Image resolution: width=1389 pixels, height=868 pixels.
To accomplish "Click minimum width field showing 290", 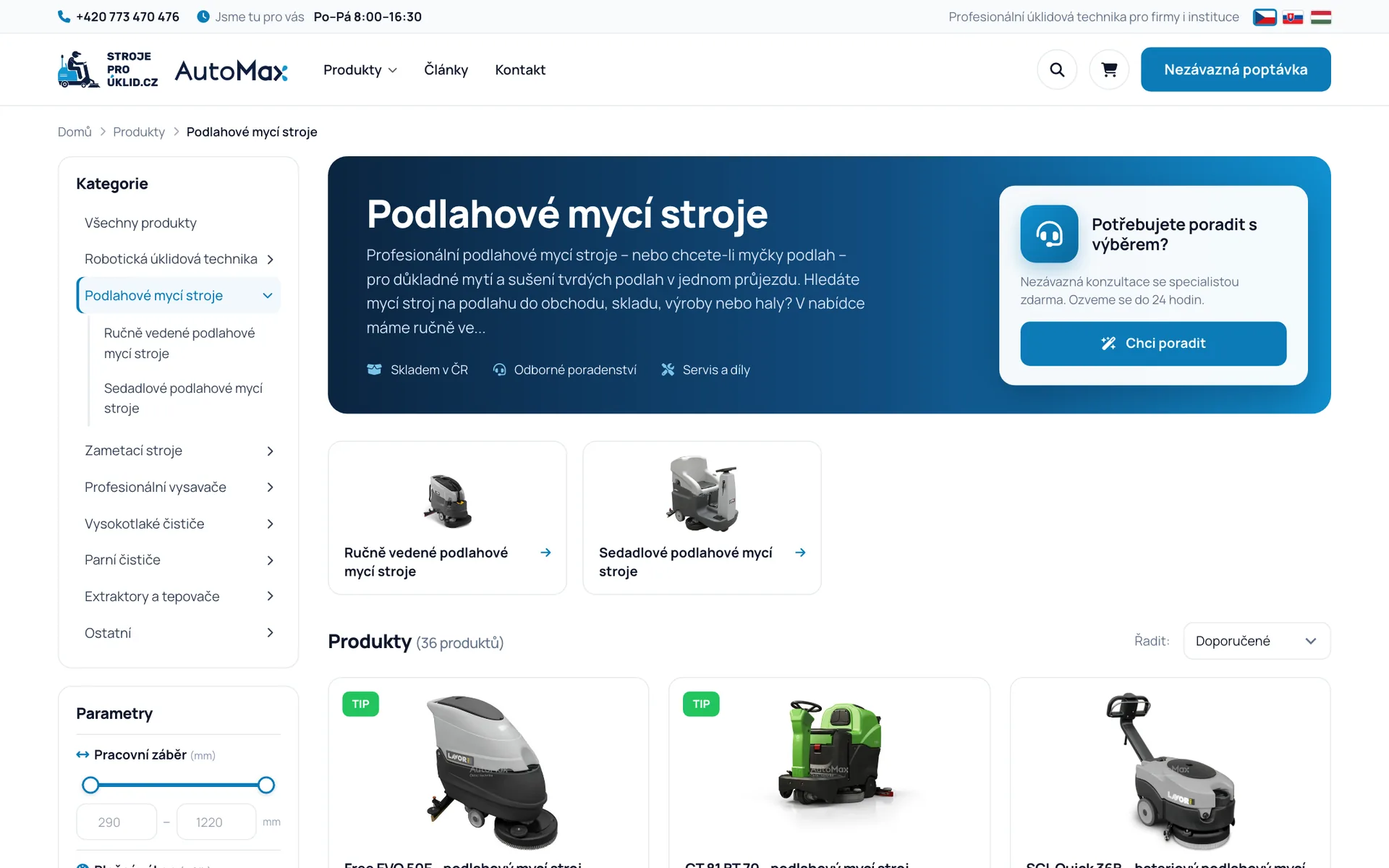I will coord(116,822).
